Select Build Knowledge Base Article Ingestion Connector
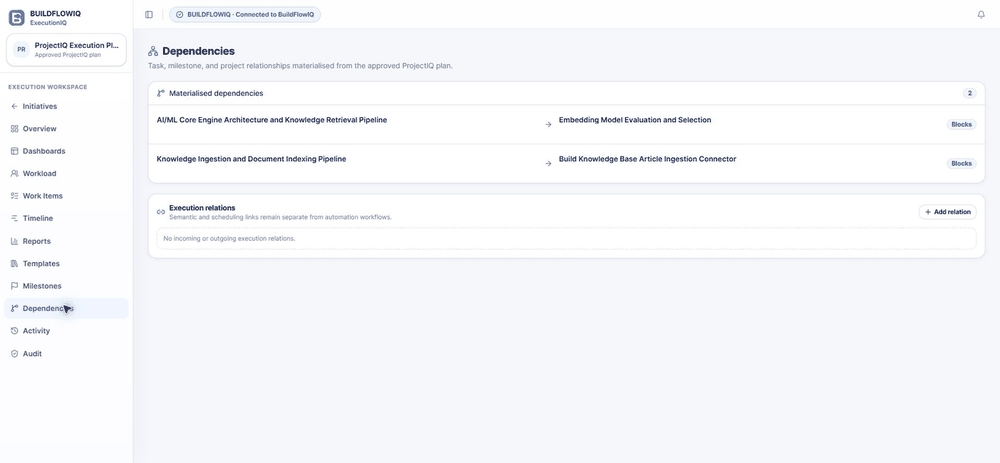This screenshot has width=1000, height=463. click(647, 159)
